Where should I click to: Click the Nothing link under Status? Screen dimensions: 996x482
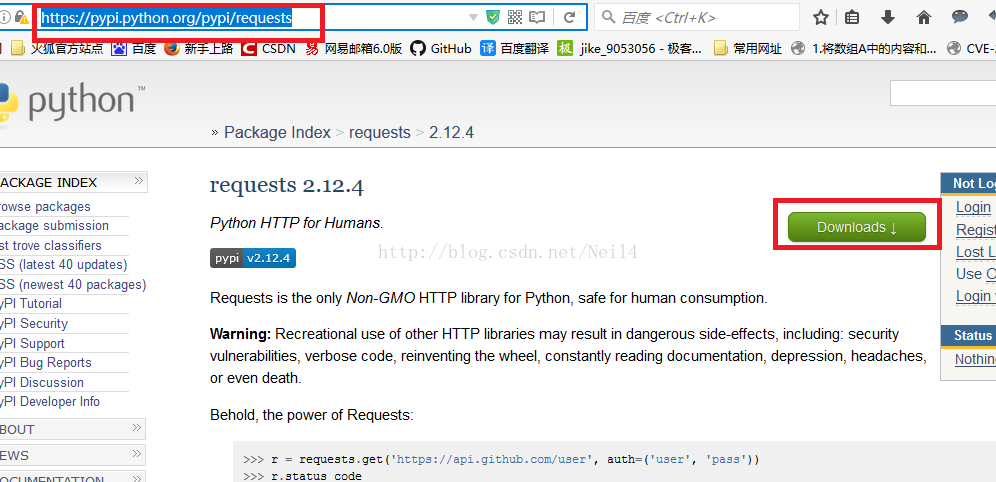975,359
